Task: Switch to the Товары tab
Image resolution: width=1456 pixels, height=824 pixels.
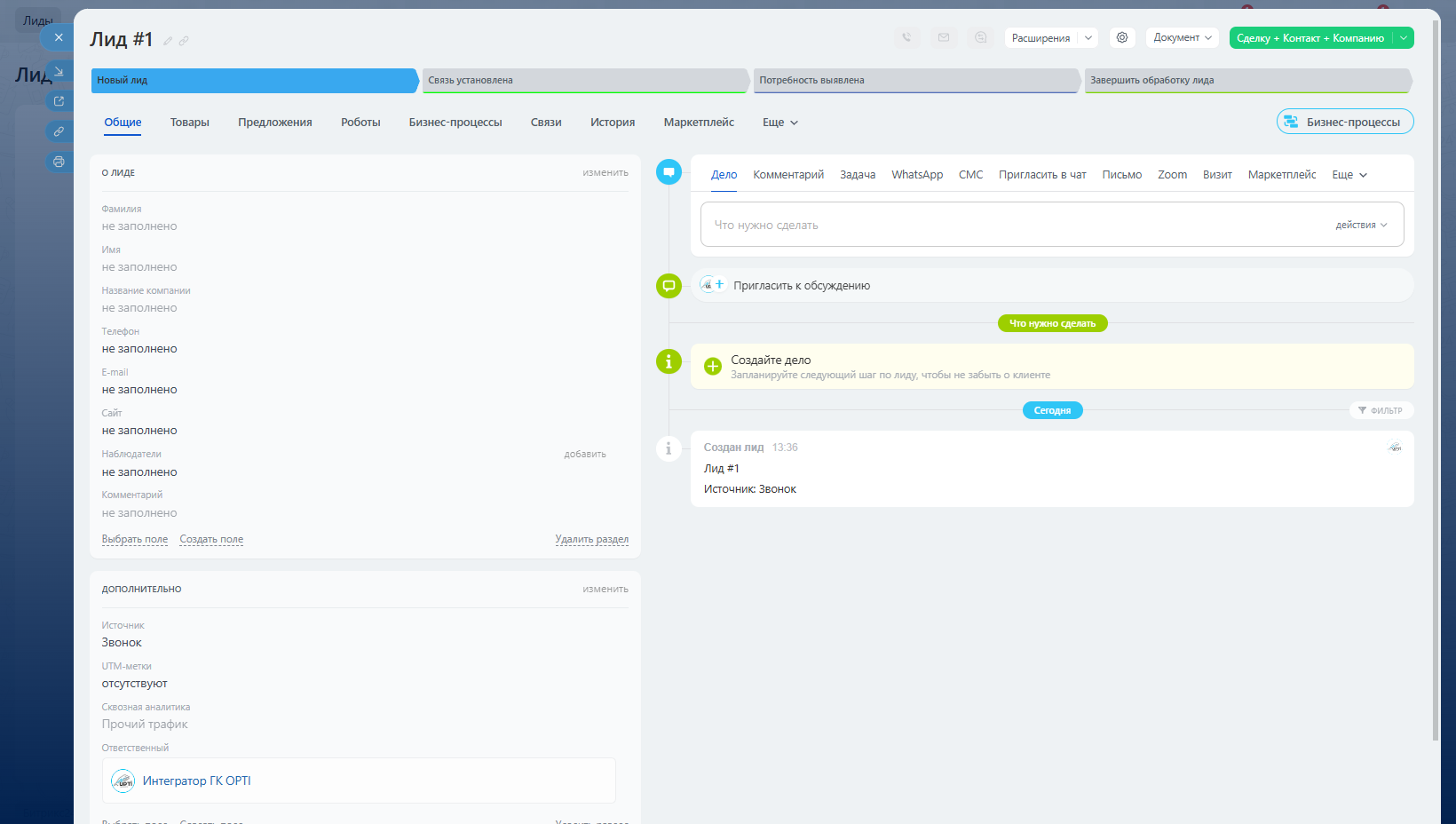Action: 189,123
